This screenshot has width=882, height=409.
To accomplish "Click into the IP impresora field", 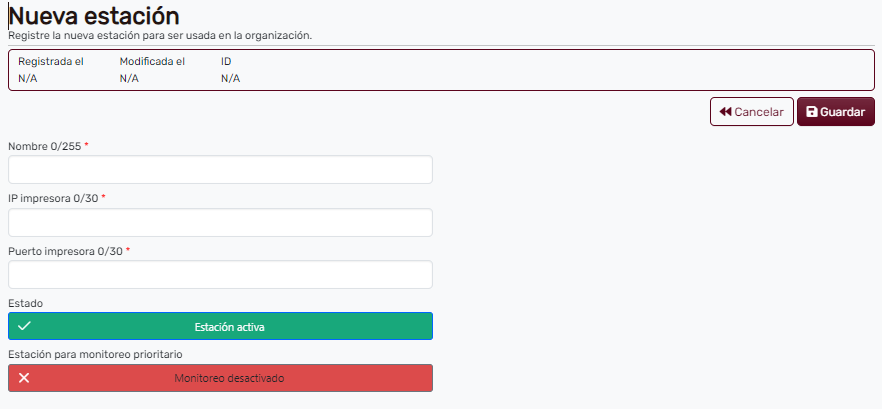I will tap(220, 222).
